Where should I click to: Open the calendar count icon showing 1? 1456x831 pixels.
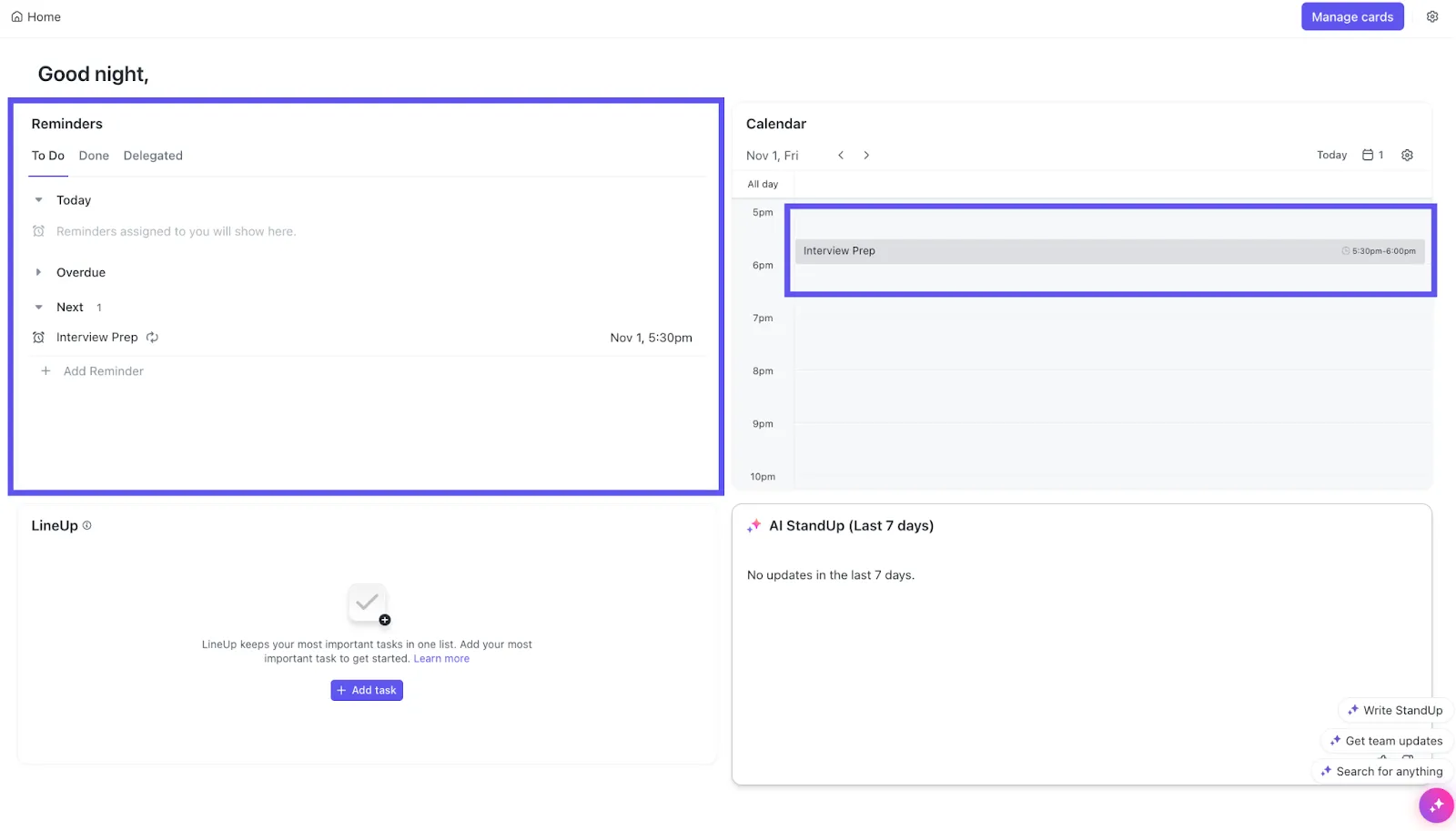(1372, 156)
